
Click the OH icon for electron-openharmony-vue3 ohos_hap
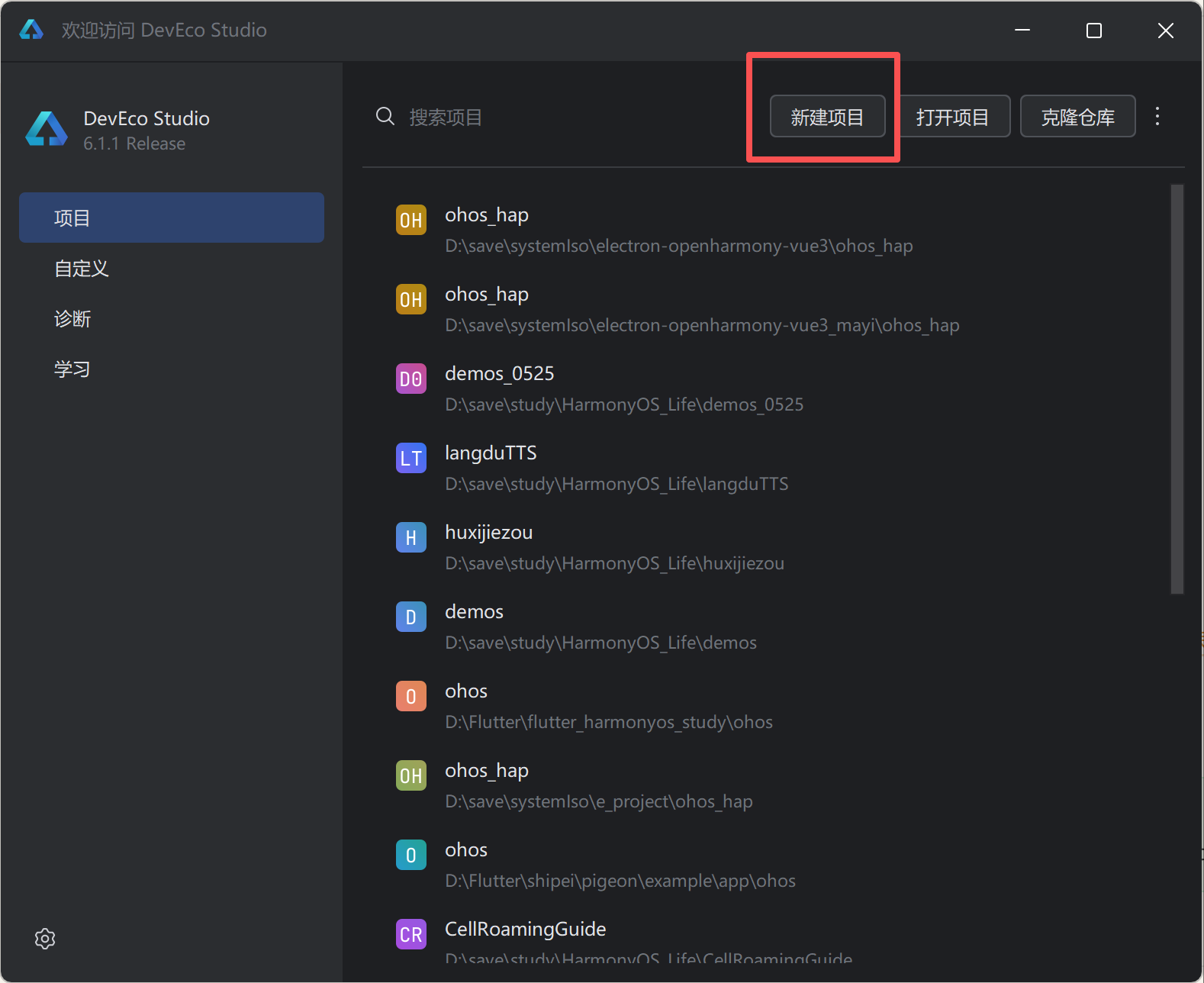tap(411, 220)
